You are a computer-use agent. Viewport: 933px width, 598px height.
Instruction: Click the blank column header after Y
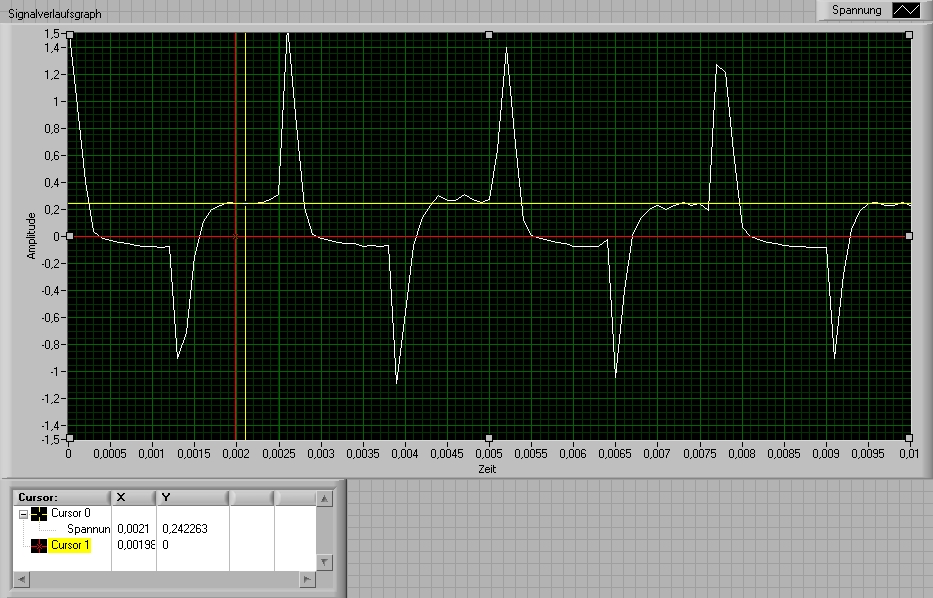pos(252,497)
